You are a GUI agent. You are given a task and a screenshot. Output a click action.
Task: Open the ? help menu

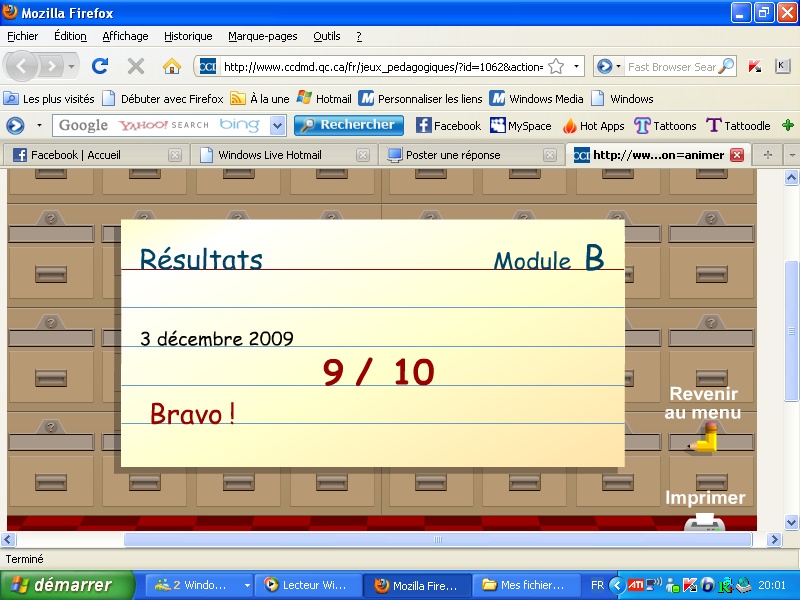point(359,36)
